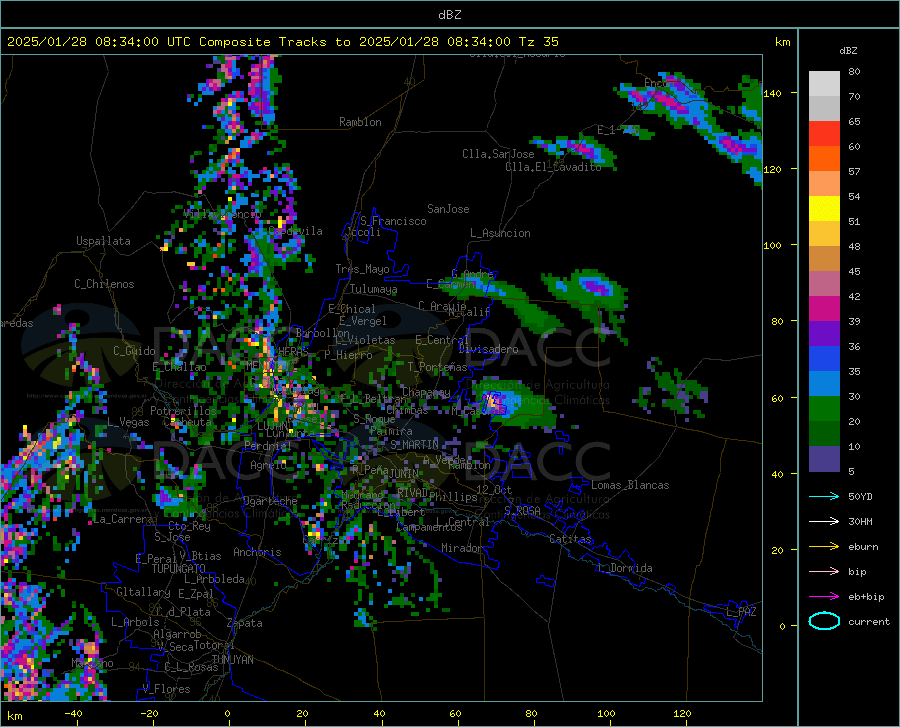
Task: Click the C_Guido place label
Action: [x=134, y=351]
